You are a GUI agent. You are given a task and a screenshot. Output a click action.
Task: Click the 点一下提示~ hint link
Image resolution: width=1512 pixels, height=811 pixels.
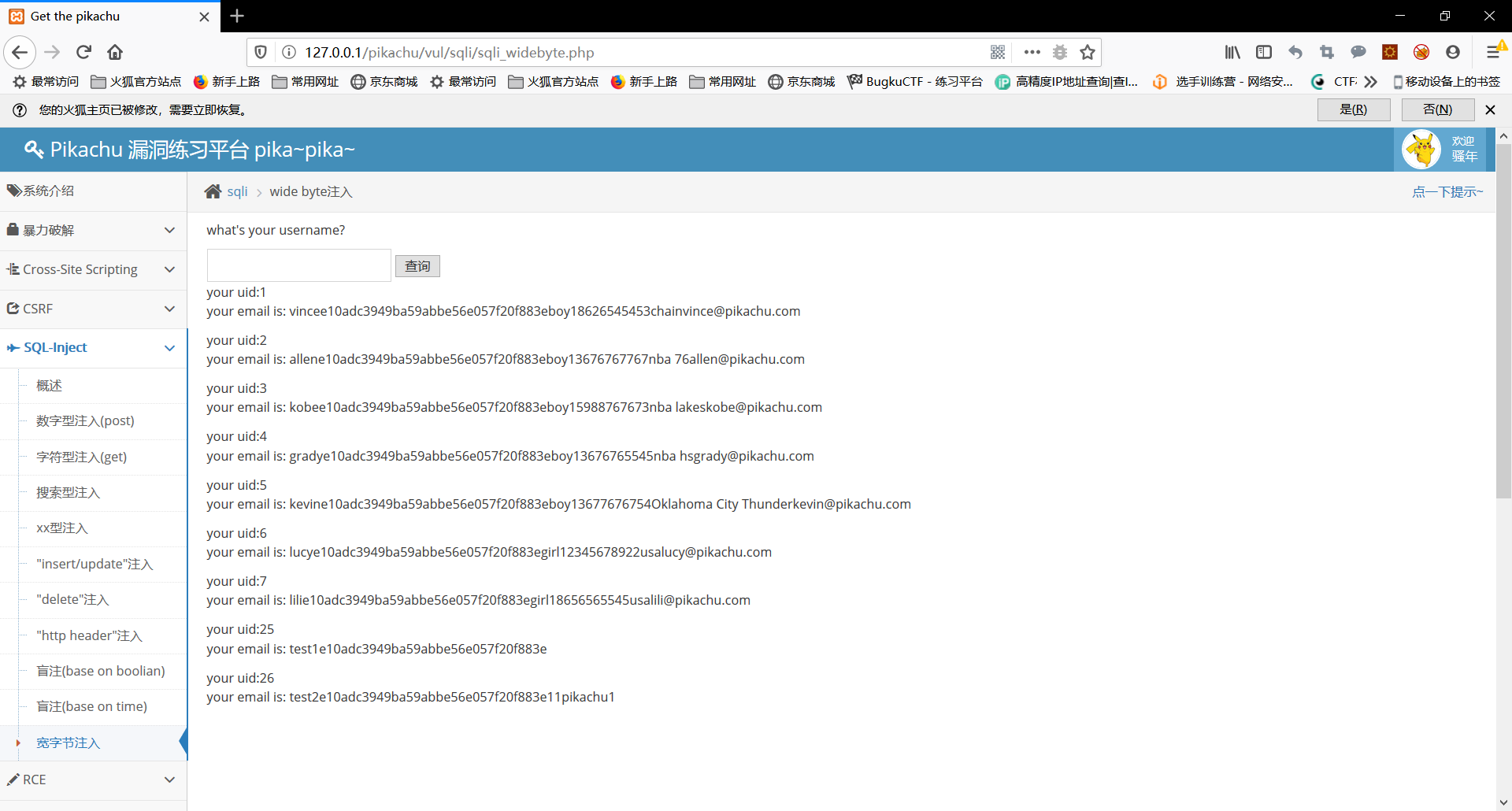[1447, 191]
